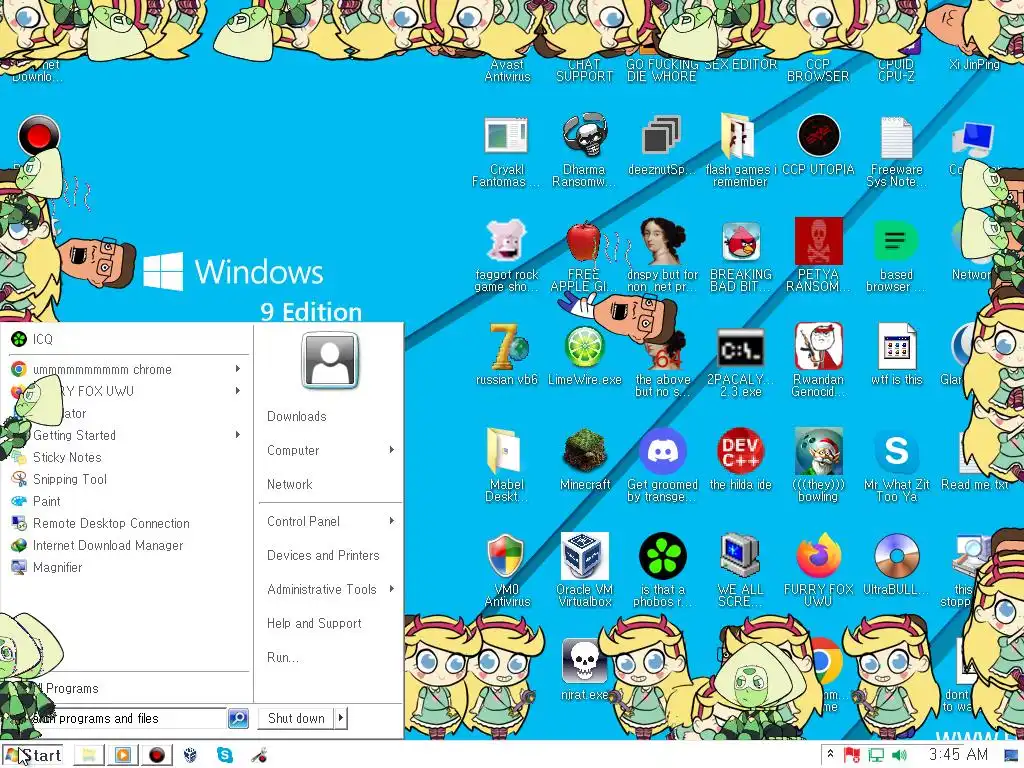Expand the Computer submenu arrow

(391, 450)
